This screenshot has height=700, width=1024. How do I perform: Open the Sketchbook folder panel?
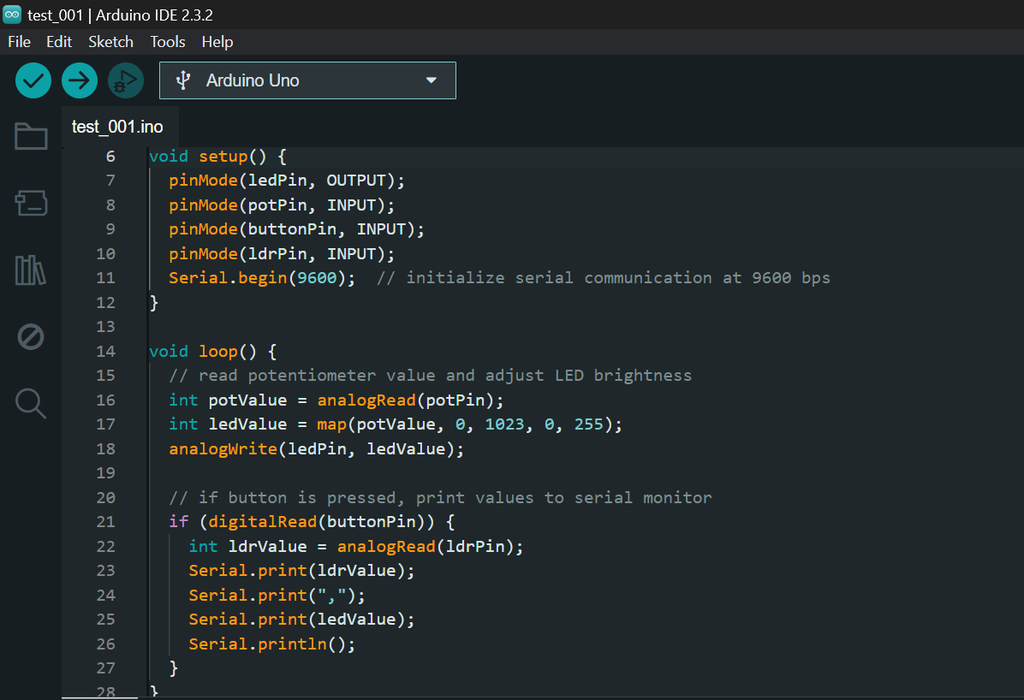click(x=31, y=136)
